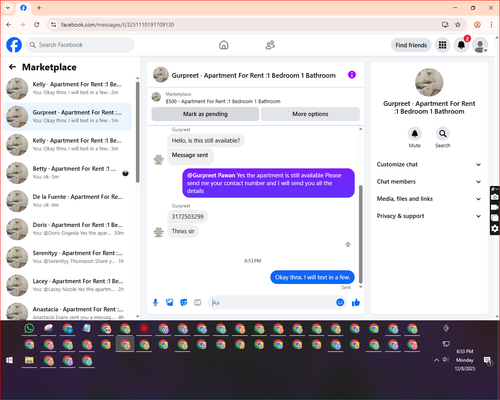Viewport: 500px width, 400px height.
Task: Click Mark as pending button
Action: tap(205, 114)
